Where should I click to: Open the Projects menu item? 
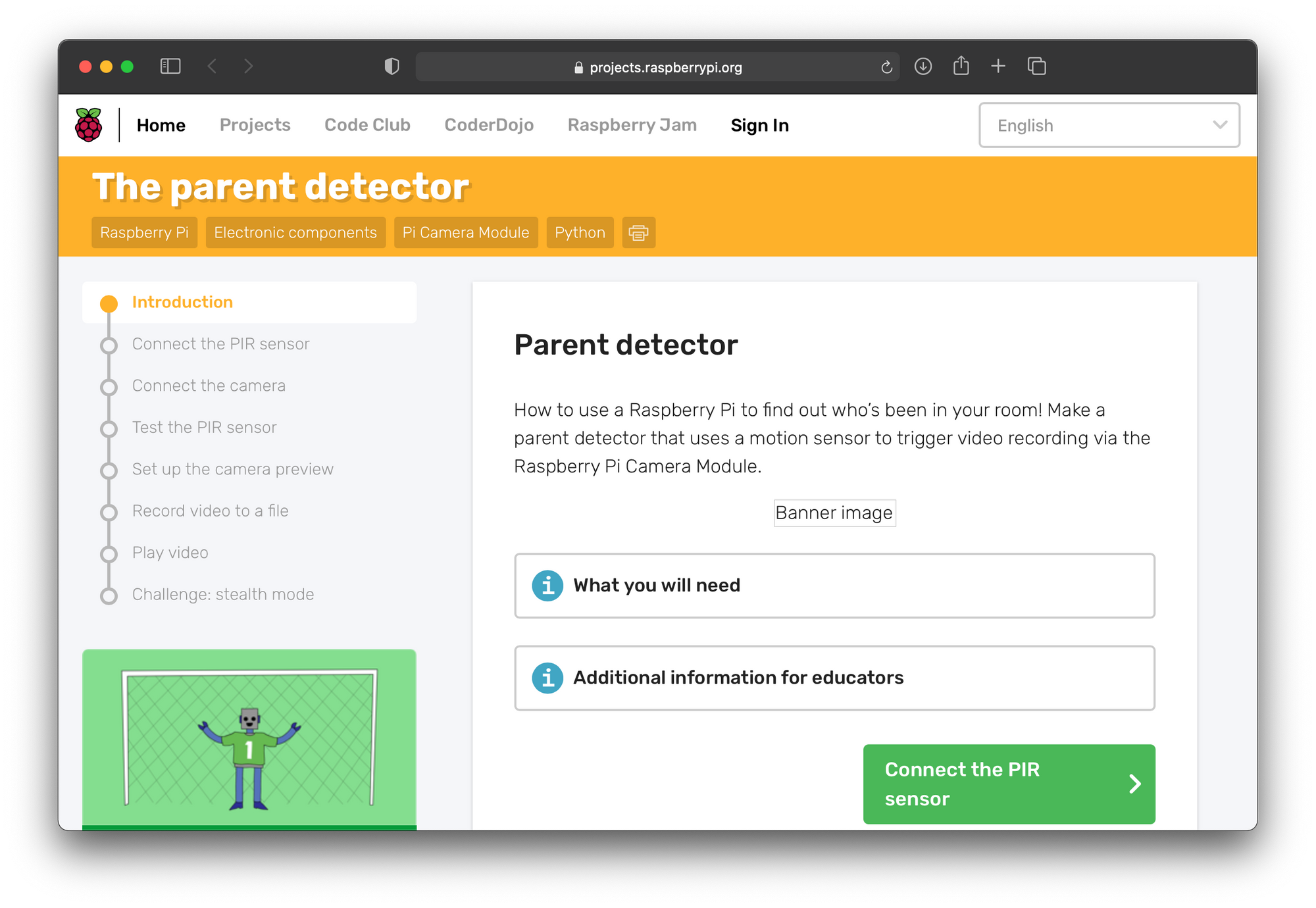255,125
